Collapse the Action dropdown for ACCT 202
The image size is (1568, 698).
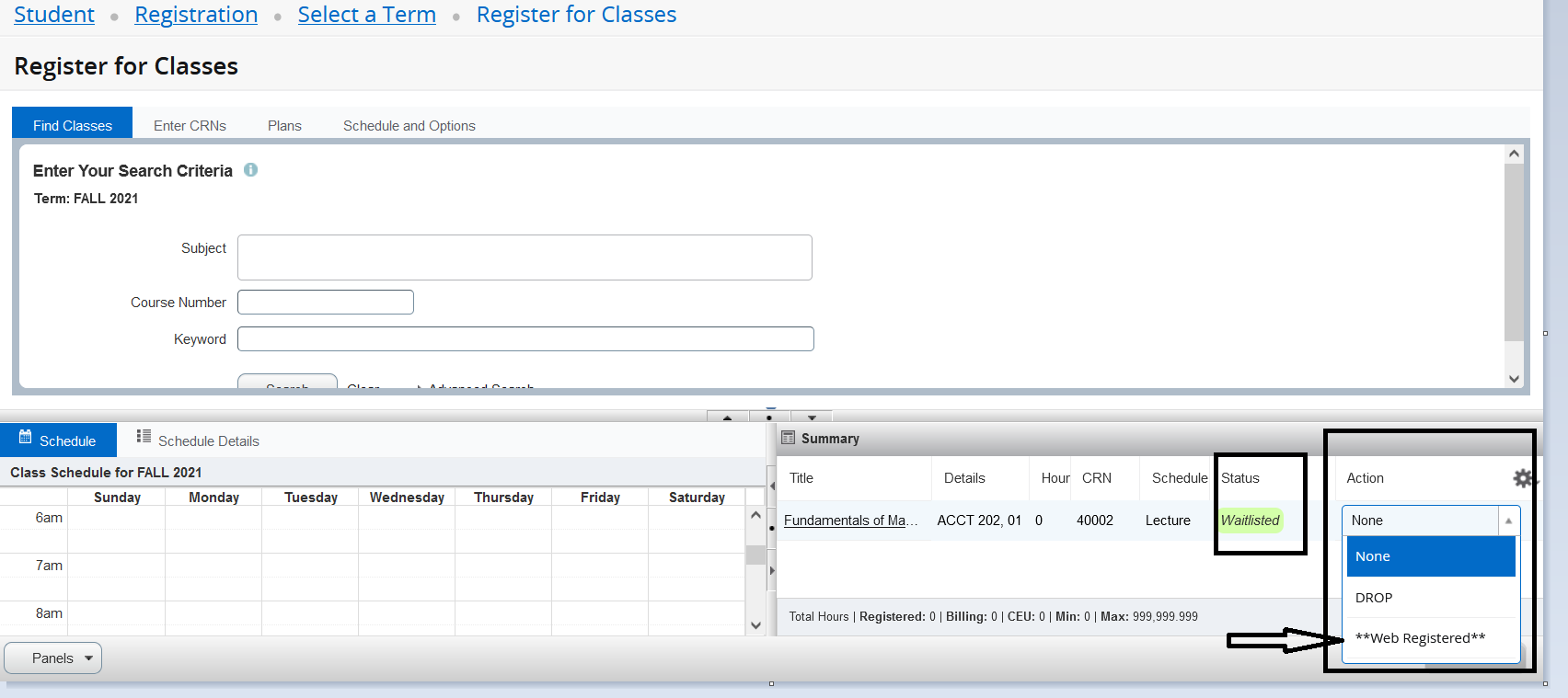(x=1508, y=521)
